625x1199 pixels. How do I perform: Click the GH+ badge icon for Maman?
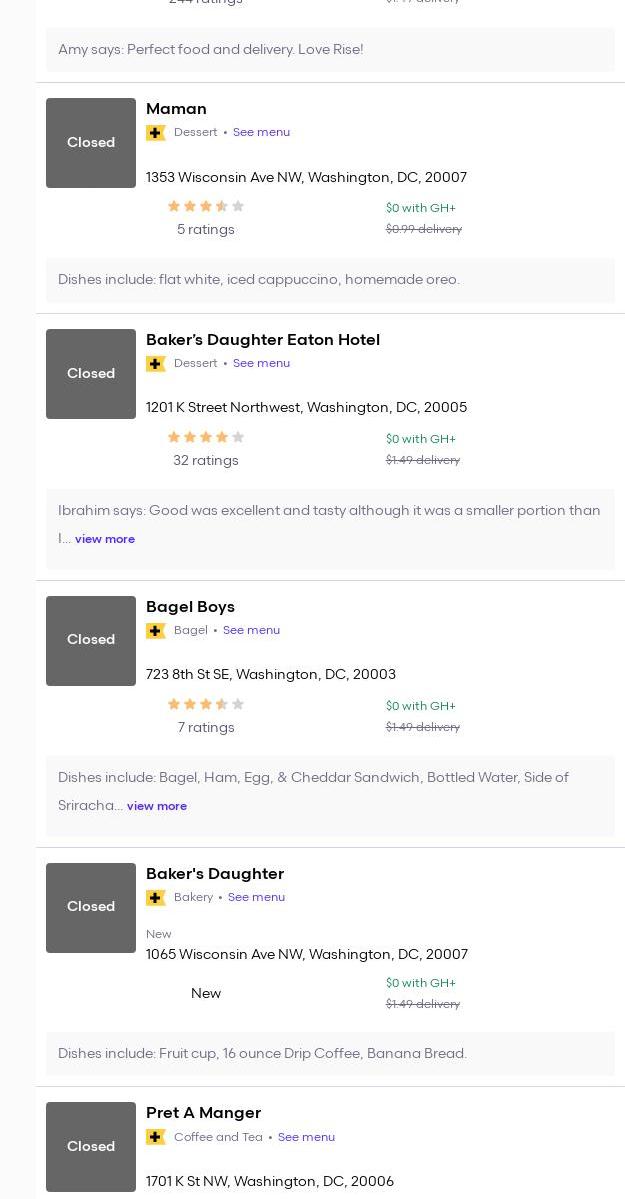tap(156, 133)
